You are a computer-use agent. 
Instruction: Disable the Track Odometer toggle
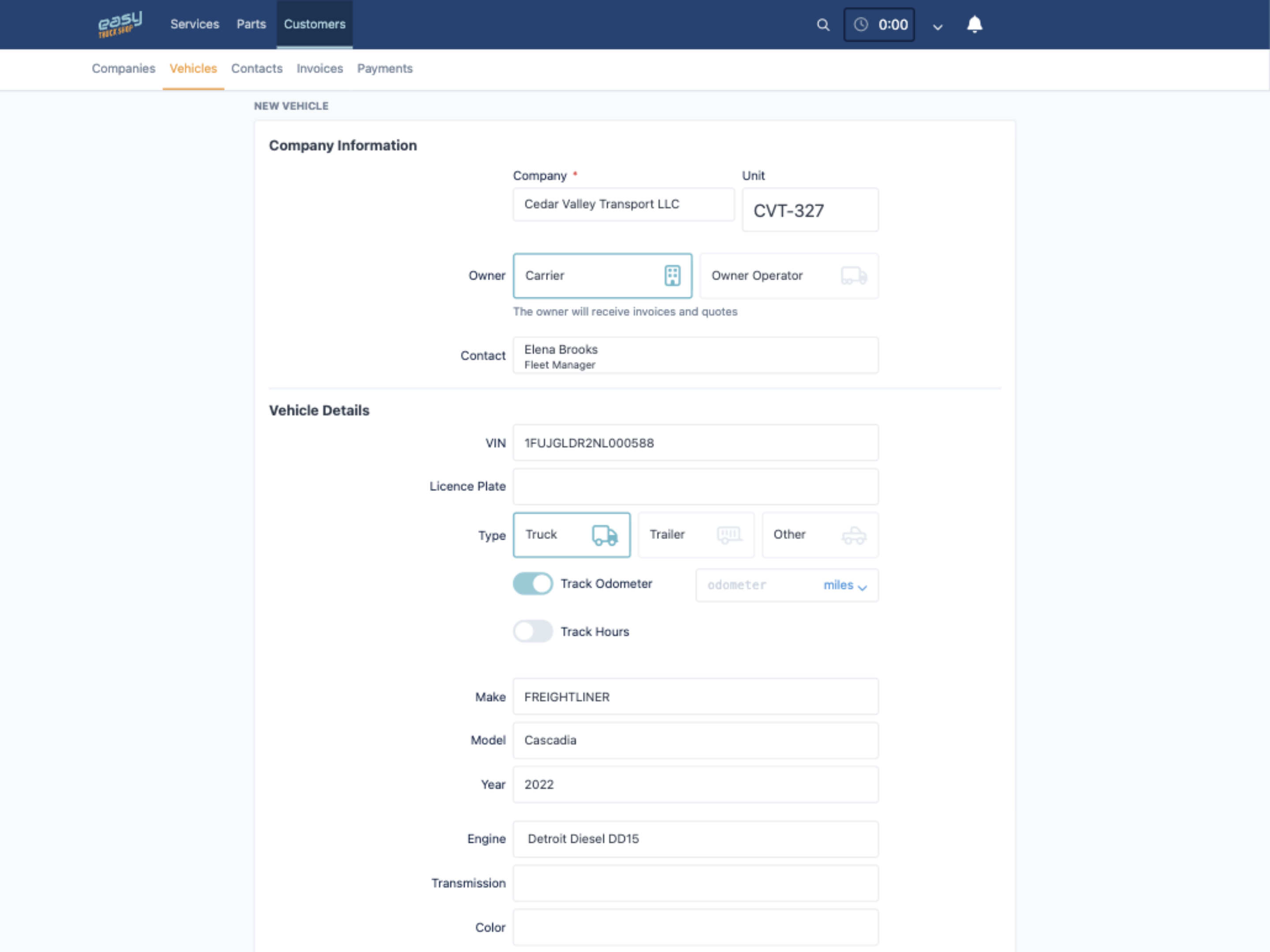coord(533,584)
